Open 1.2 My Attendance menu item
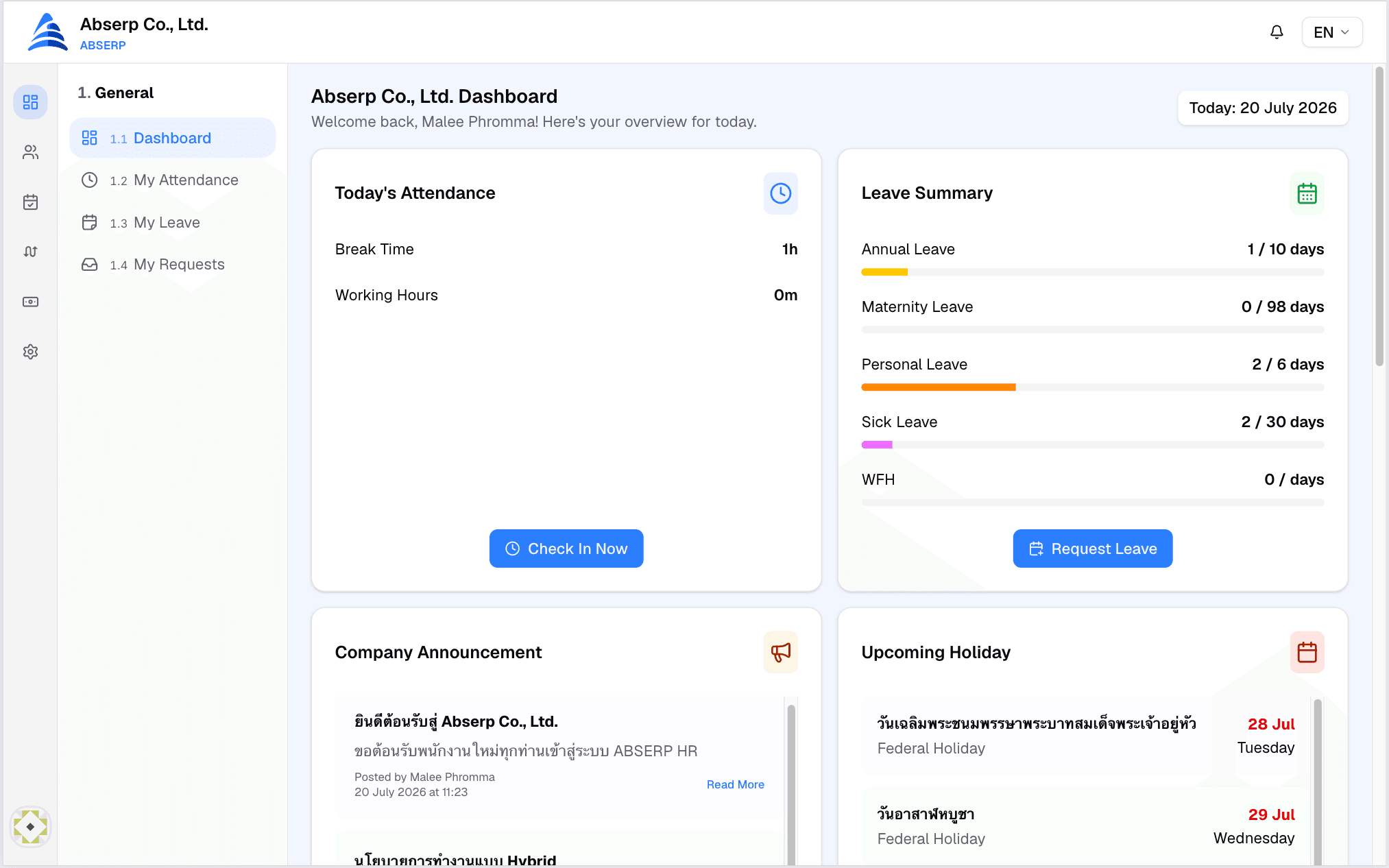The height and width of the screenshot is (868, 1389). coord(173,180)
